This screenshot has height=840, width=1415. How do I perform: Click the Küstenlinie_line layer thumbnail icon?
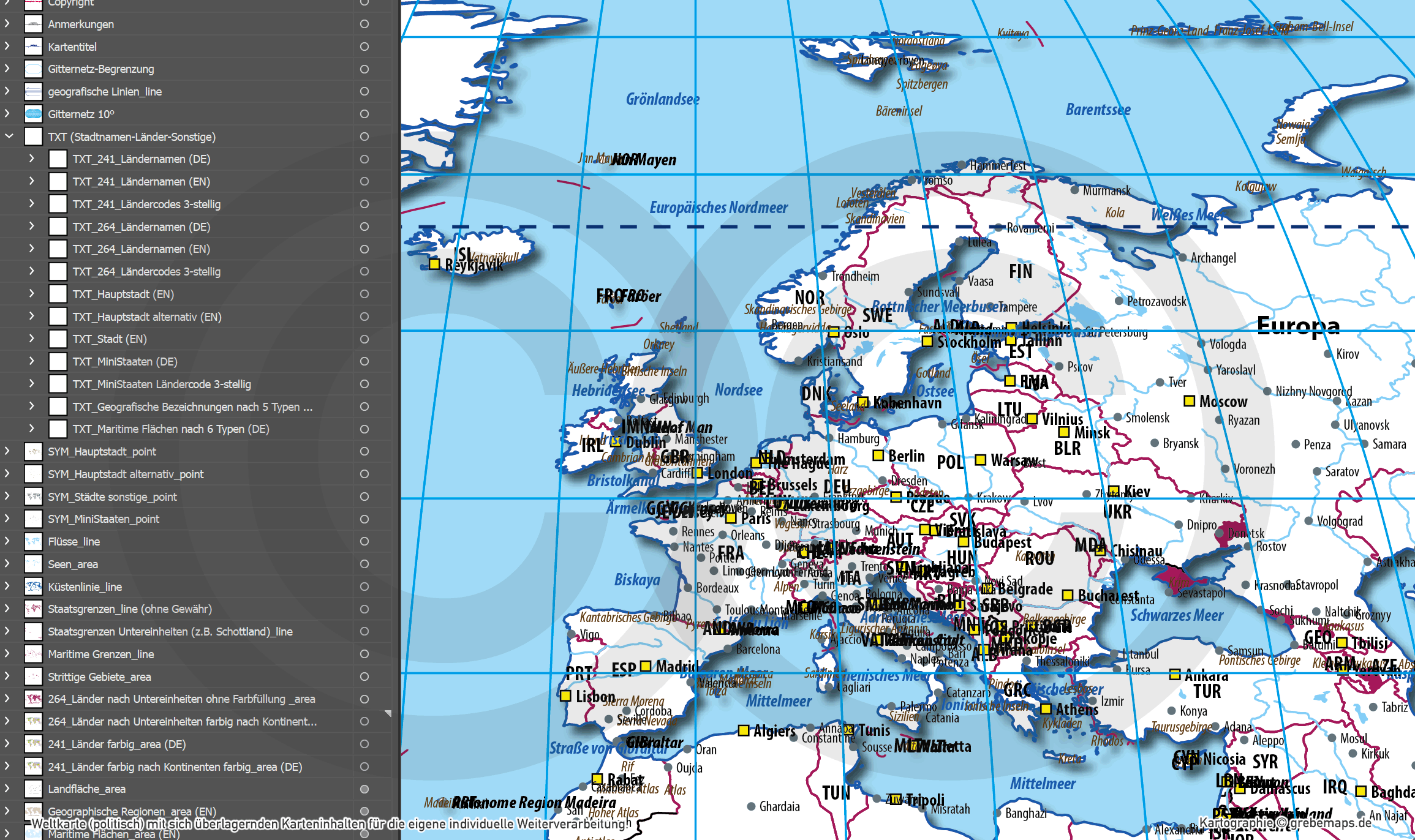(33, 587)
